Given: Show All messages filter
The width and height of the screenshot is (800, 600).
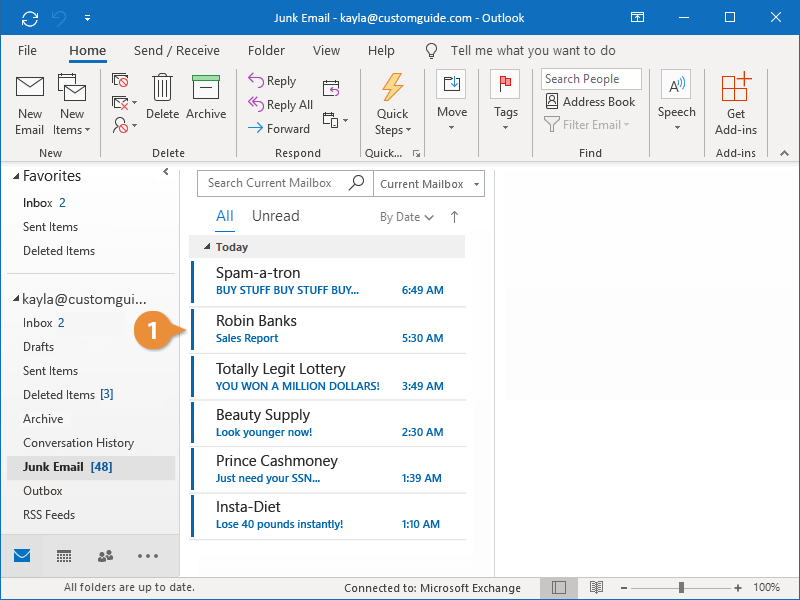Looking at the screenshot, I should click(224, 216).
